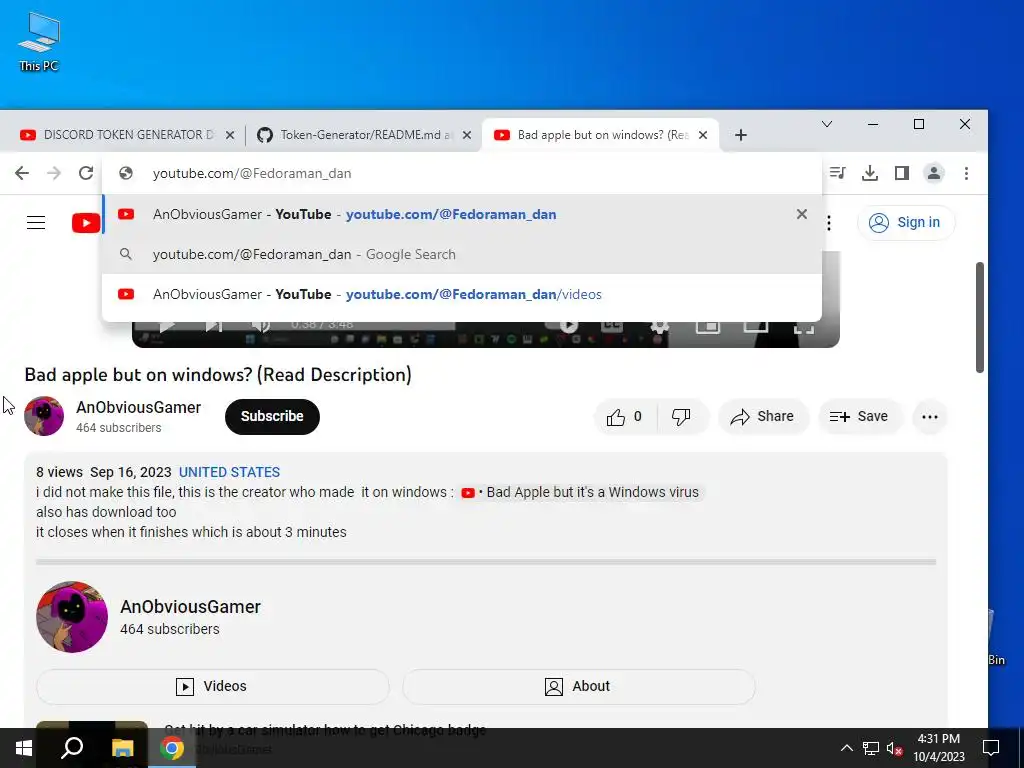Close the Token-Generator README tab
This screenshot has width=1024, height=768.
point(467,135)
